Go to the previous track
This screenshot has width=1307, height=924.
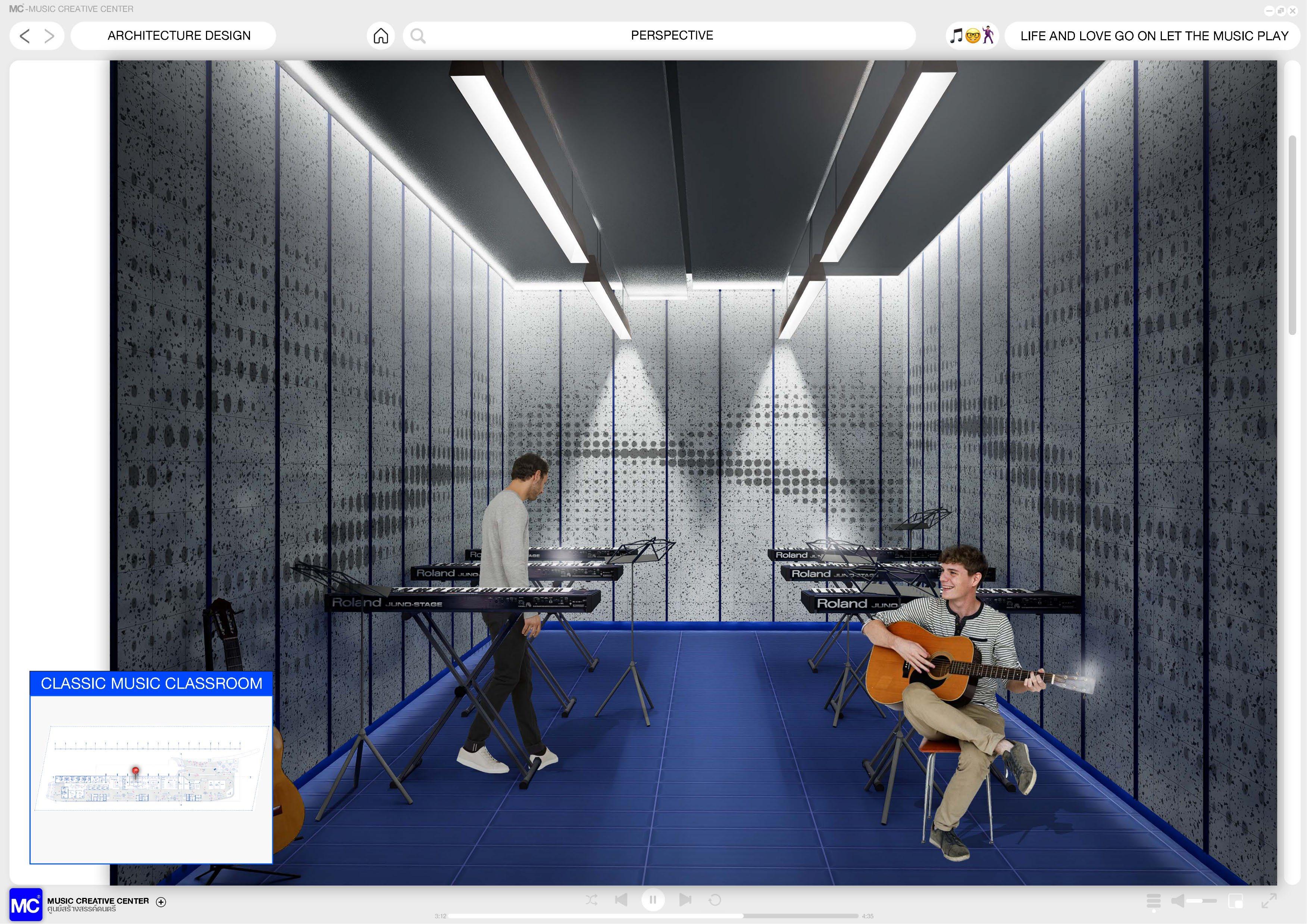(x=621, y=899)
